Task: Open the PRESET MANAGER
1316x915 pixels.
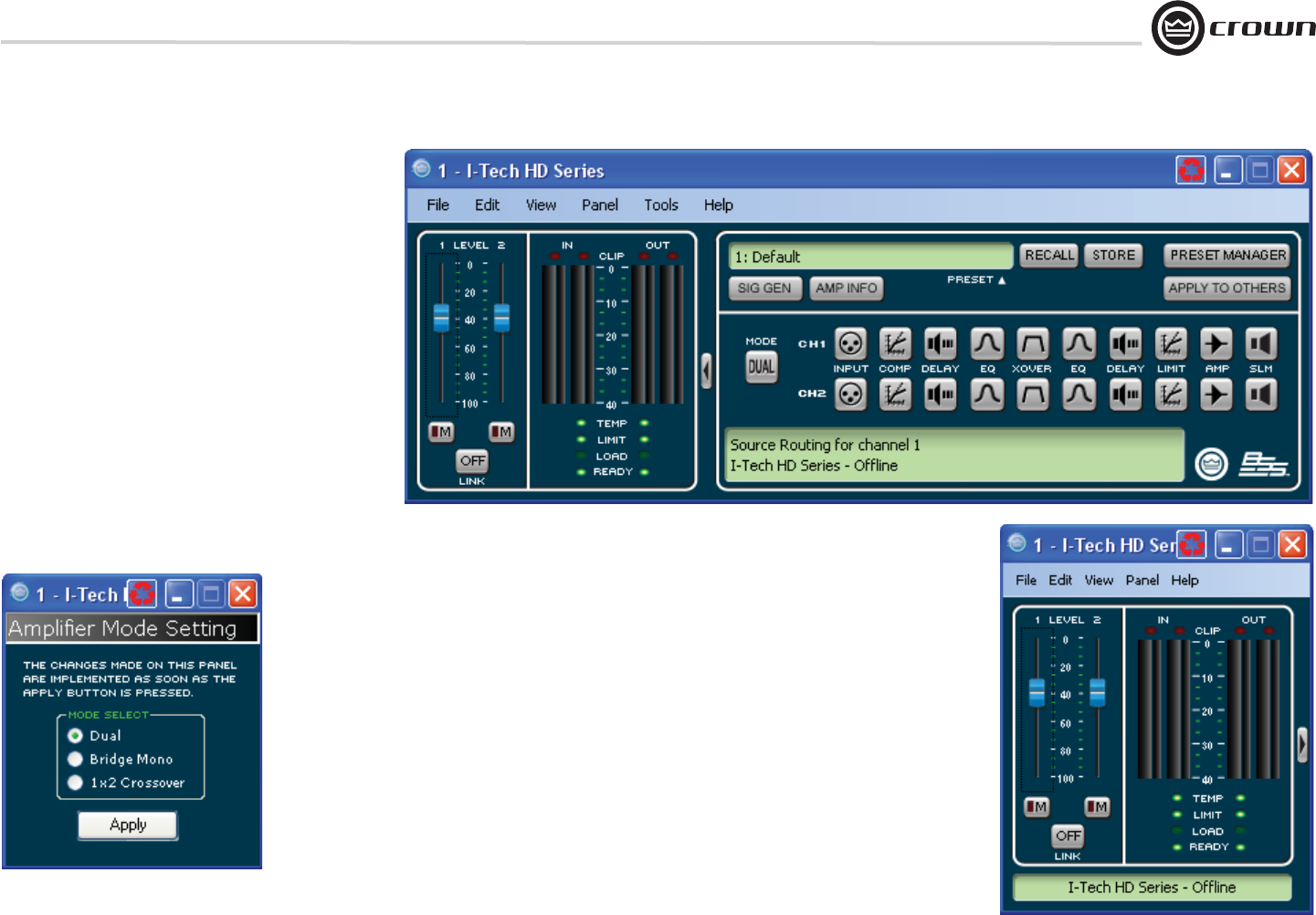Action: point(1227,256)
